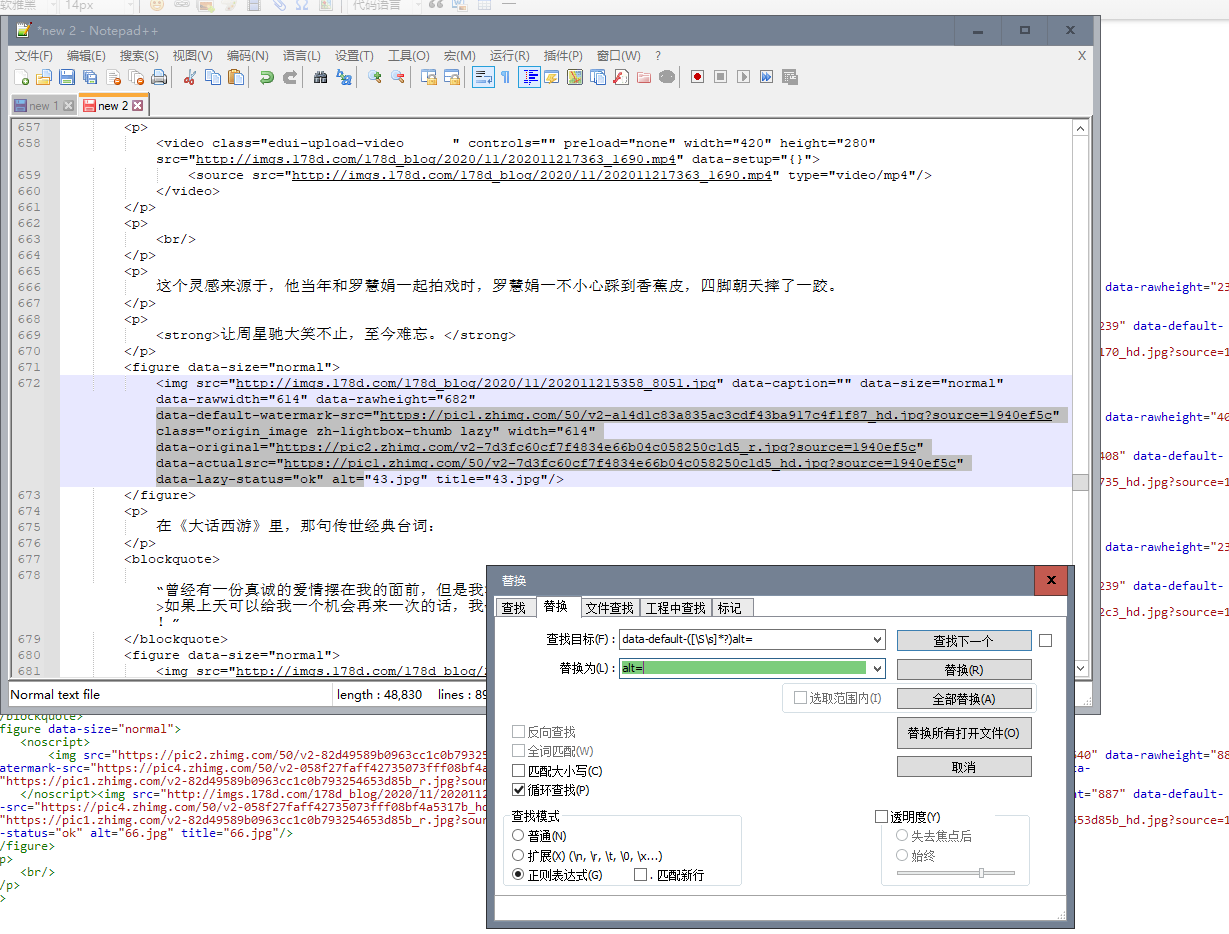Expand the 查找目标 combo box dropdown arrow
This screenshot has width=1229, height=934.
click(877, 638)
